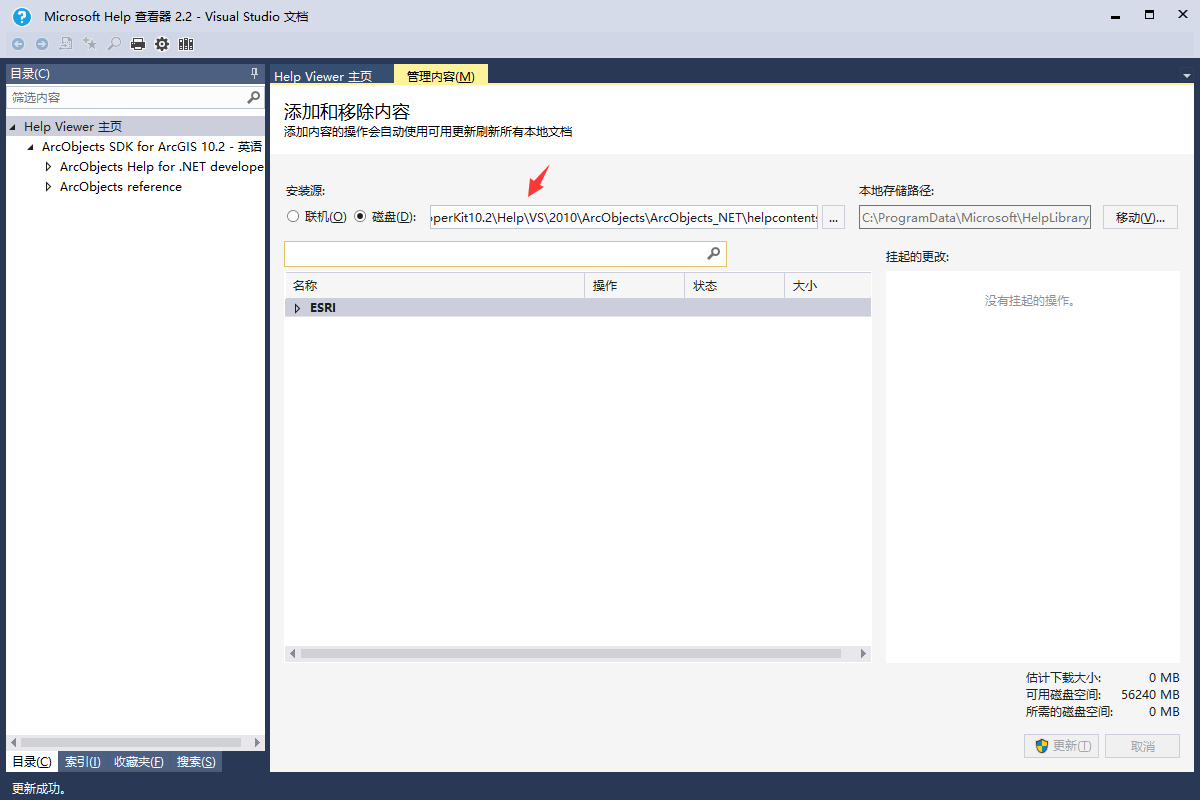Image resolution: width=1200 pixels, height=800 pixels.
Task: Open Manage Content via the books icon
Action: (186, 43)
